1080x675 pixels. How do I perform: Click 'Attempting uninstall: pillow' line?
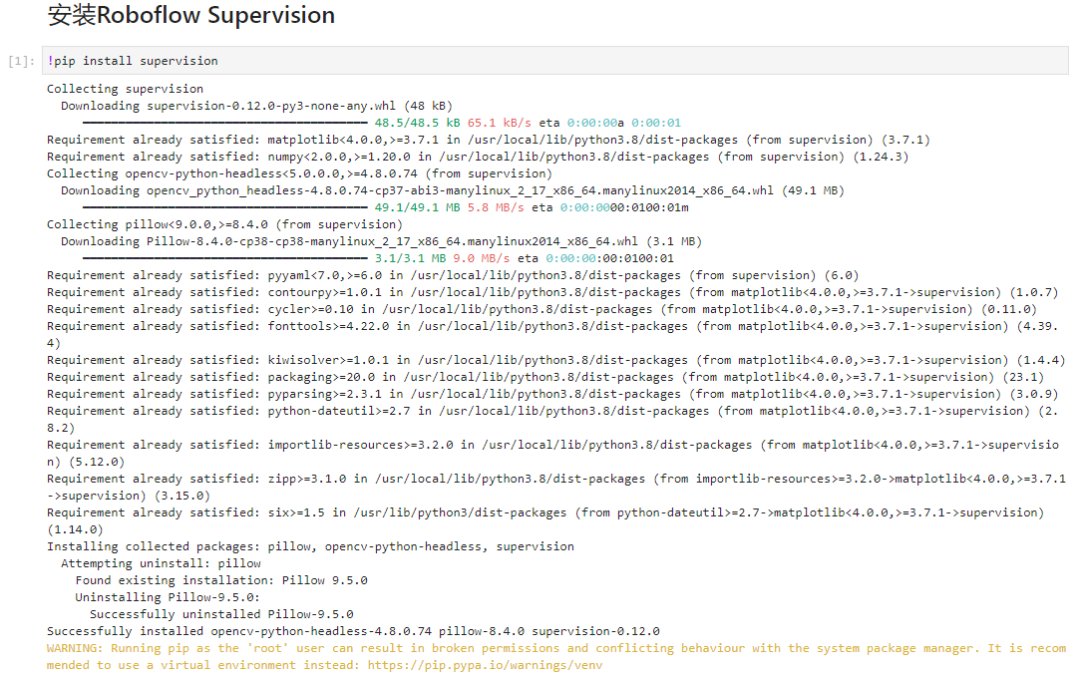coord(160,563)
